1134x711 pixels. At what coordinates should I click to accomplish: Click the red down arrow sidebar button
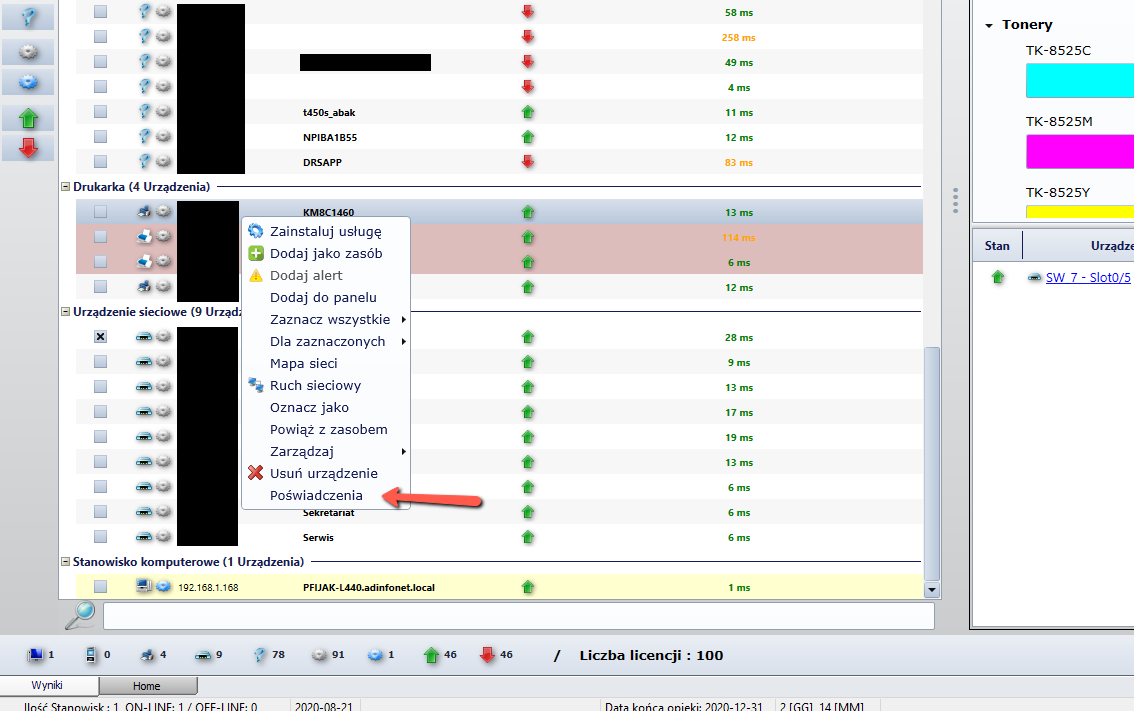[28, 149]
